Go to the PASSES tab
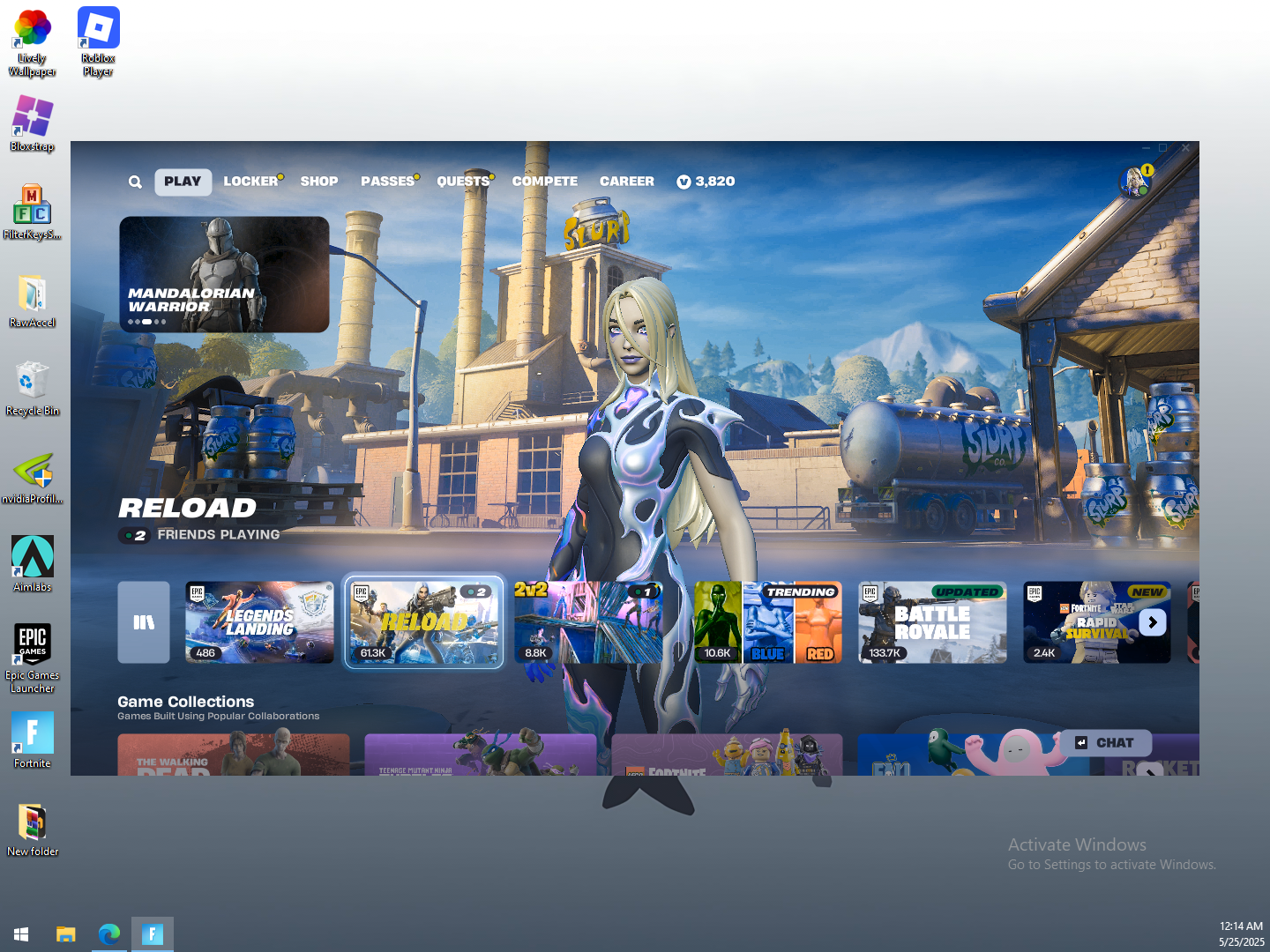 pos(390,182)
